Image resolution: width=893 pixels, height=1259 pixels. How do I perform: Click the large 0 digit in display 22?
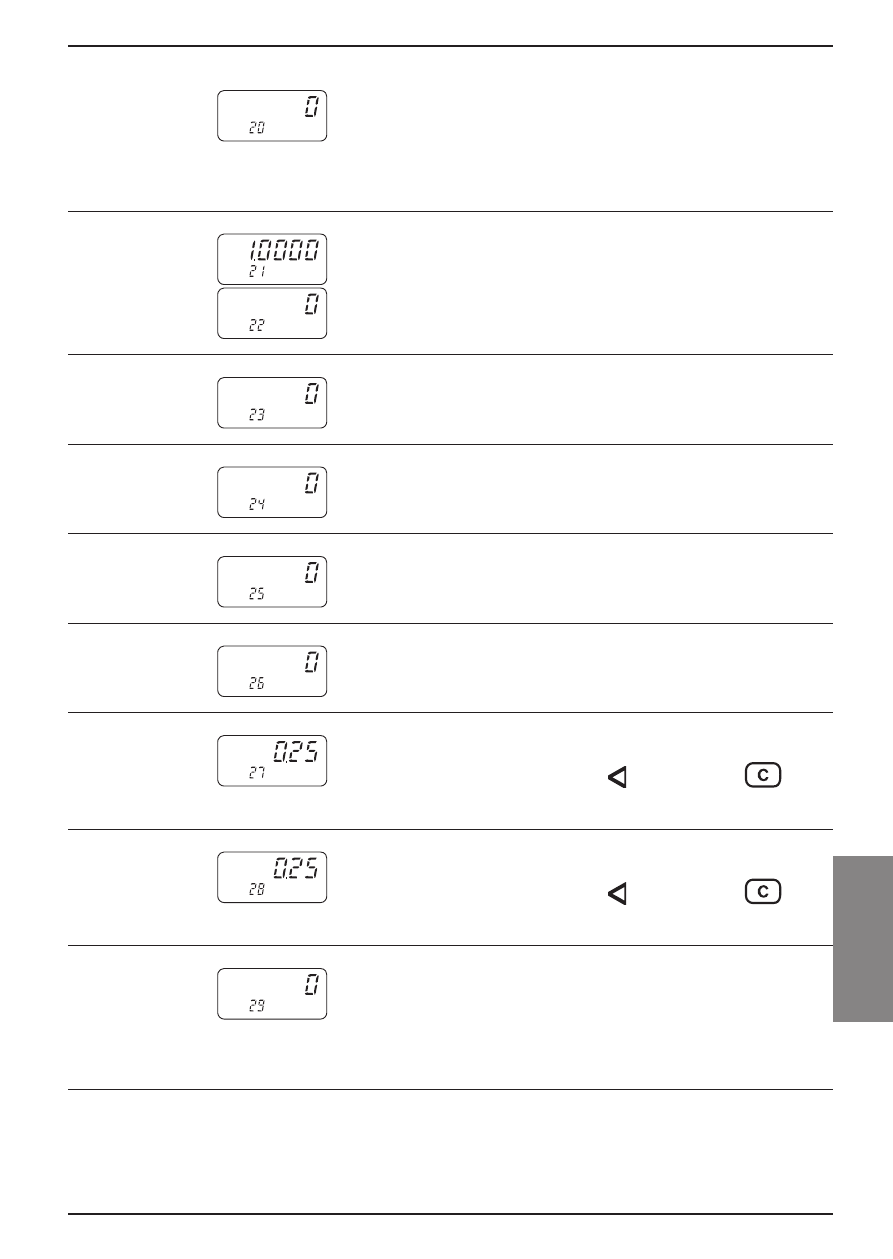coord(312,305)
